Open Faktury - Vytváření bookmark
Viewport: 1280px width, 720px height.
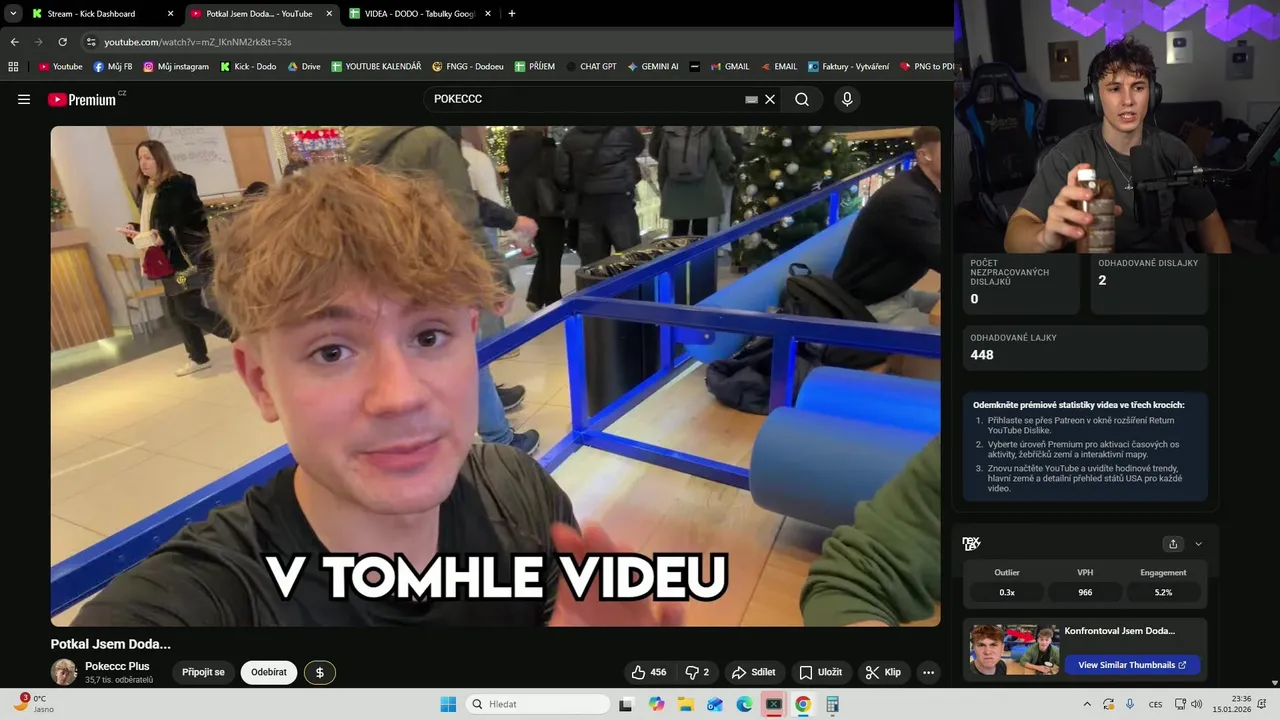(848, 66)
